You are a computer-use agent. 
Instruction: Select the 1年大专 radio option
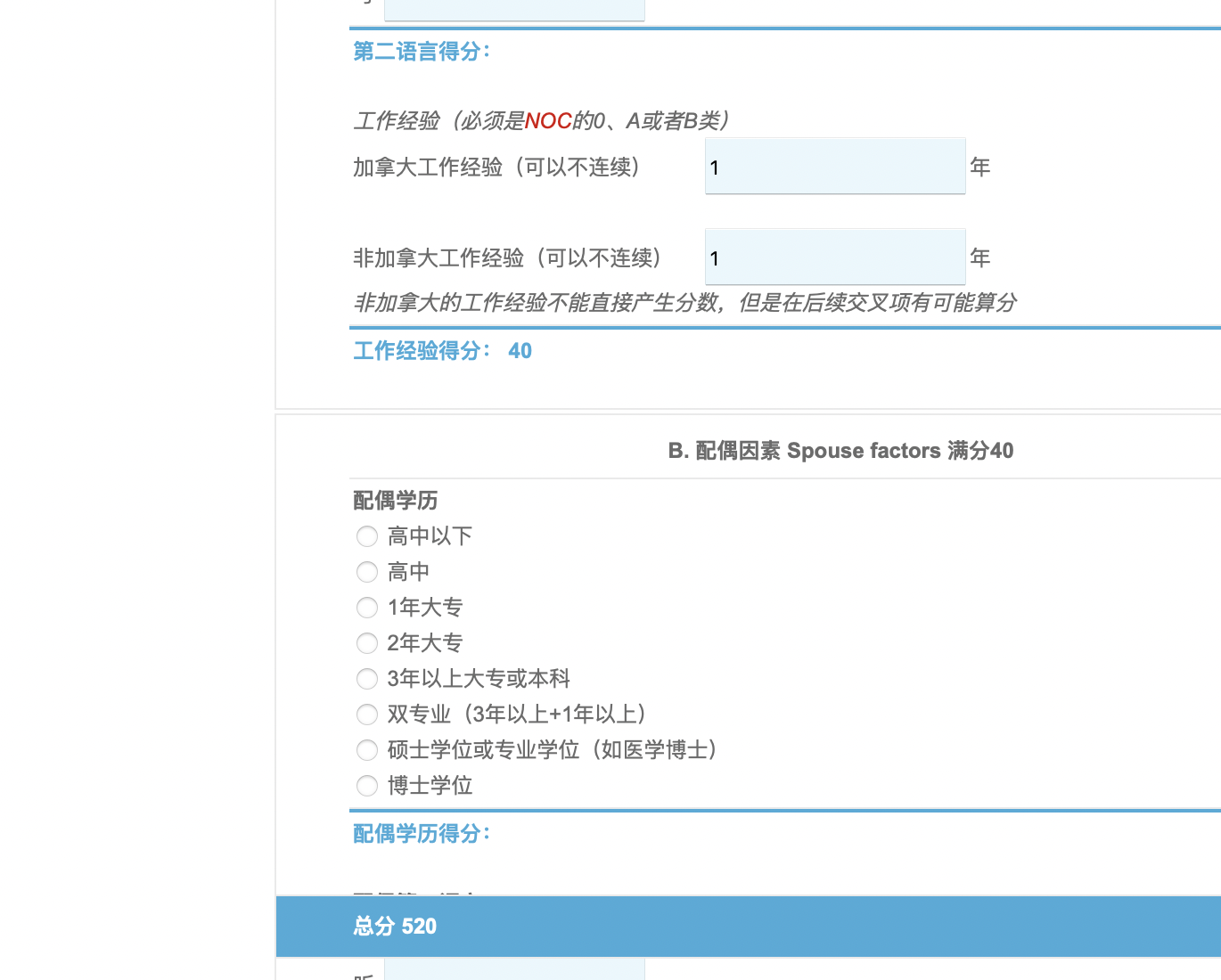click(367, 608)
